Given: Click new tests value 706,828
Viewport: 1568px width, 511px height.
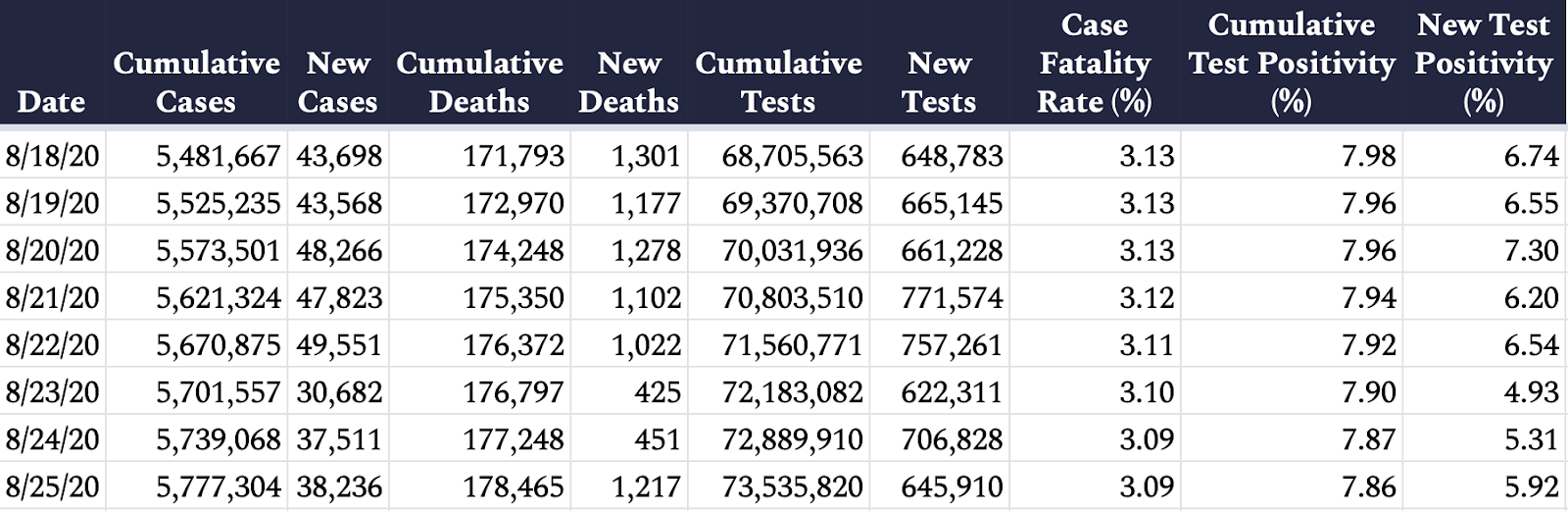Looking at the screenshot, I should click(x=952, y=438).
